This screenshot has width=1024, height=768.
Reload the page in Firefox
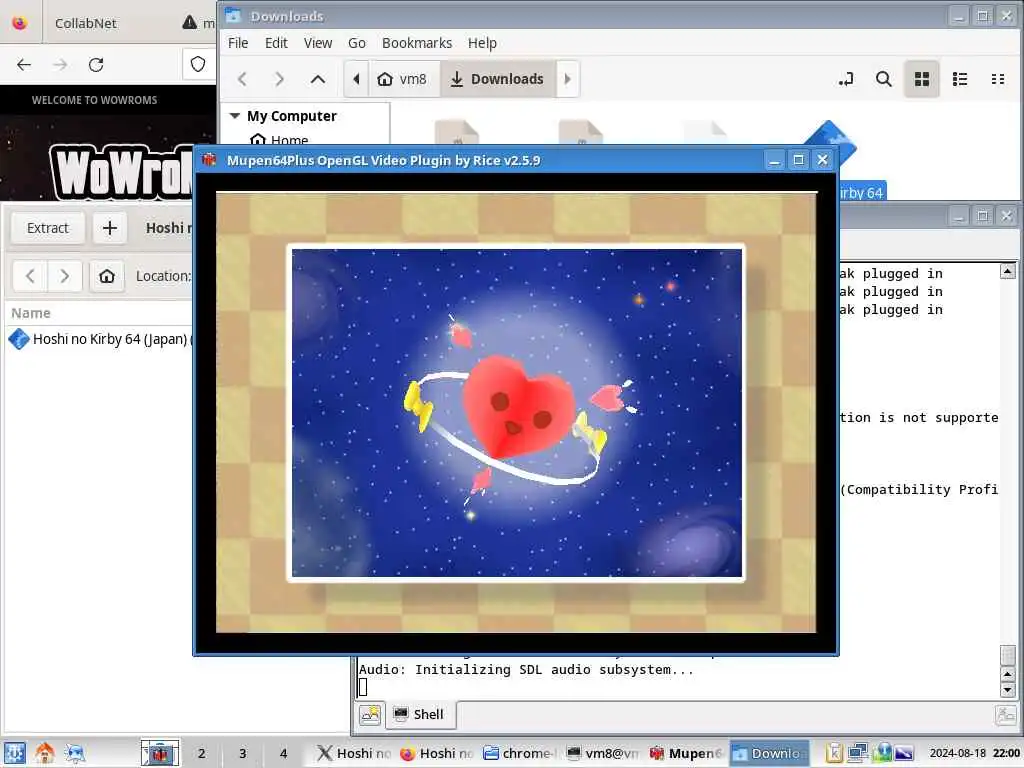(x=96, y=65)
